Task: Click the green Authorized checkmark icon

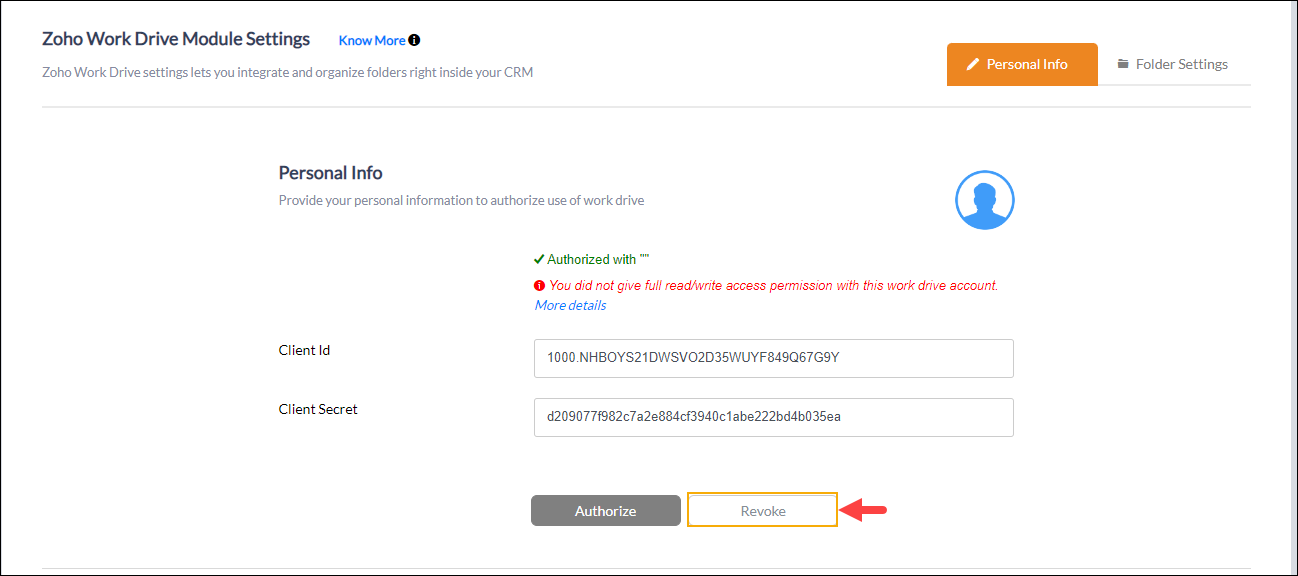Action: 539,259
